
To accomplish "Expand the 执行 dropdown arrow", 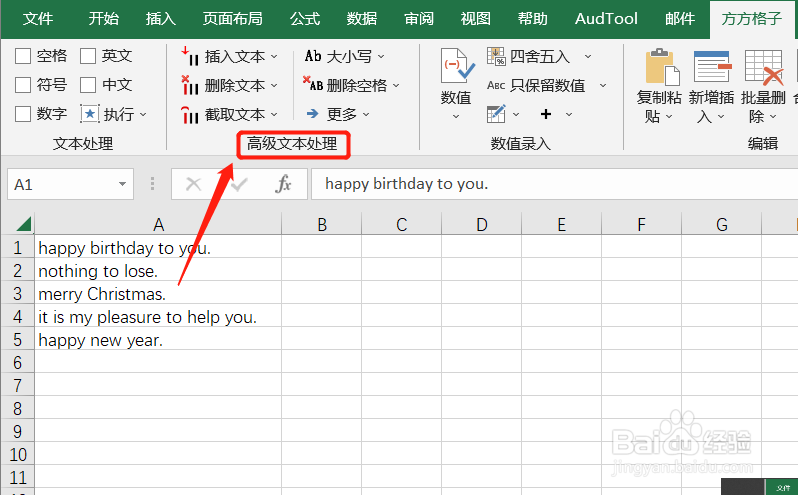I will point(143,114).
